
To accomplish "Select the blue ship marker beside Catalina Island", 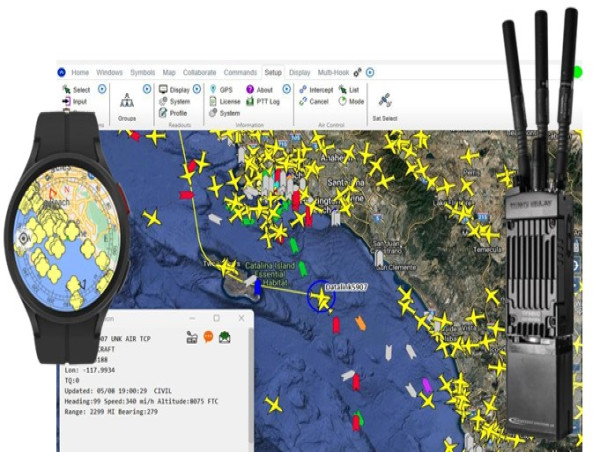I will click(258, 287).
